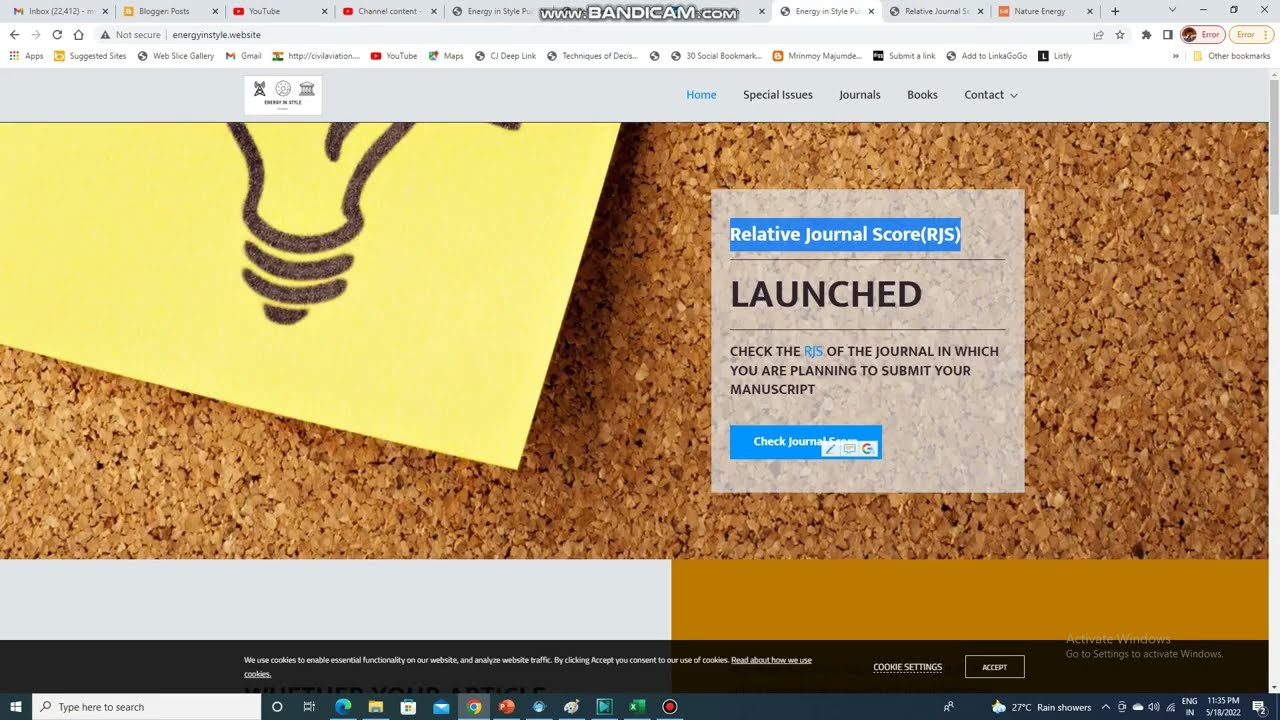Viewport: 1280px width, 720px height.
Task: Click the Error profile button
Action: pyautogui.click(x=1202, y=34)
